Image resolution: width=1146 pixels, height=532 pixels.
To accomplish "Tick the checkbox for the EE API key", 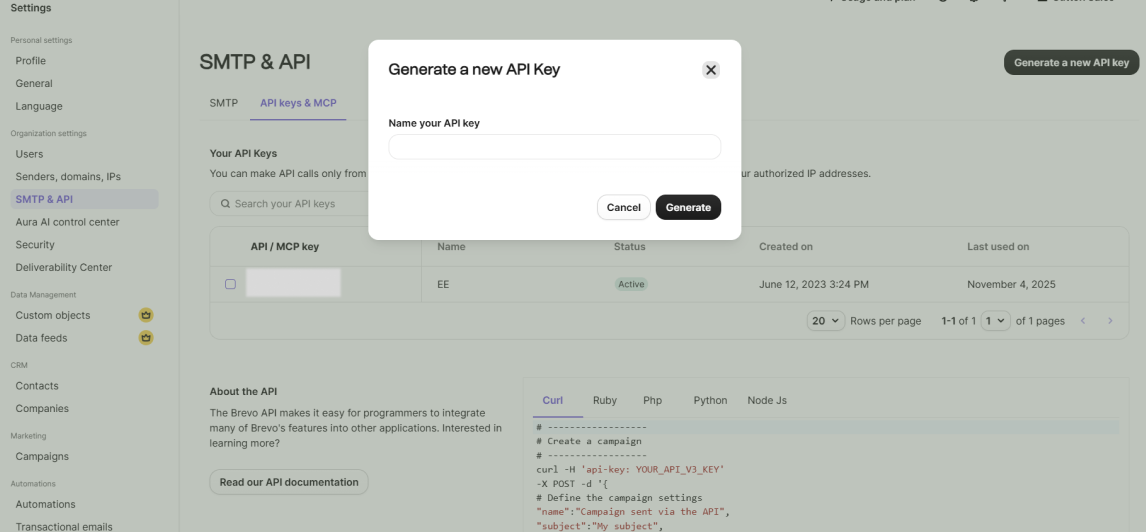I will click(230, 284).
